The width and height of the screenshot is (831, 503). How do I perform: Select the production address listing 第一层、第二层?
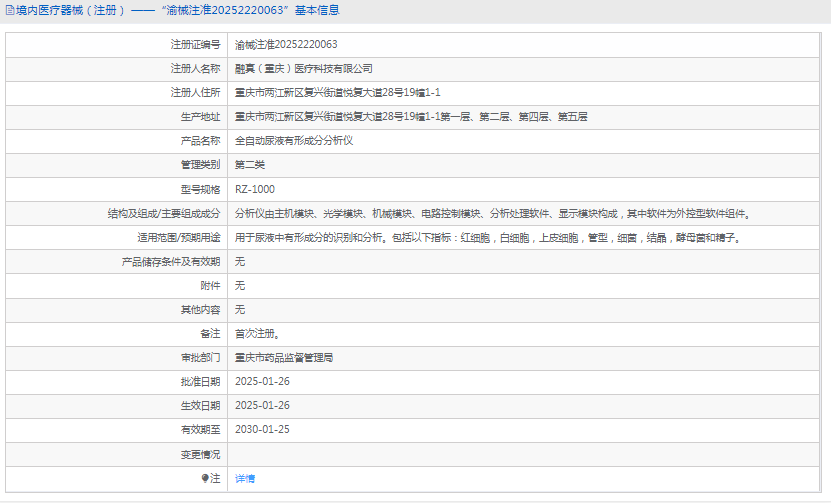click(411, 117)
